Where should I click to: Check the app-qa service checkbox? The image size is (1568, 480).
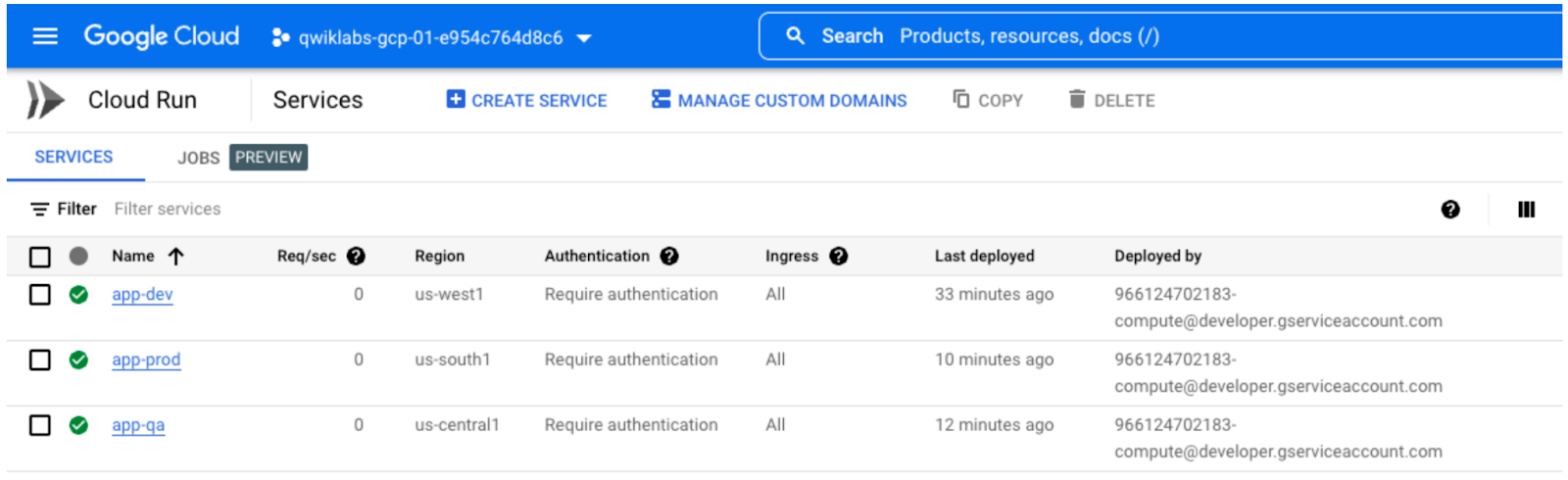[40, 425]
